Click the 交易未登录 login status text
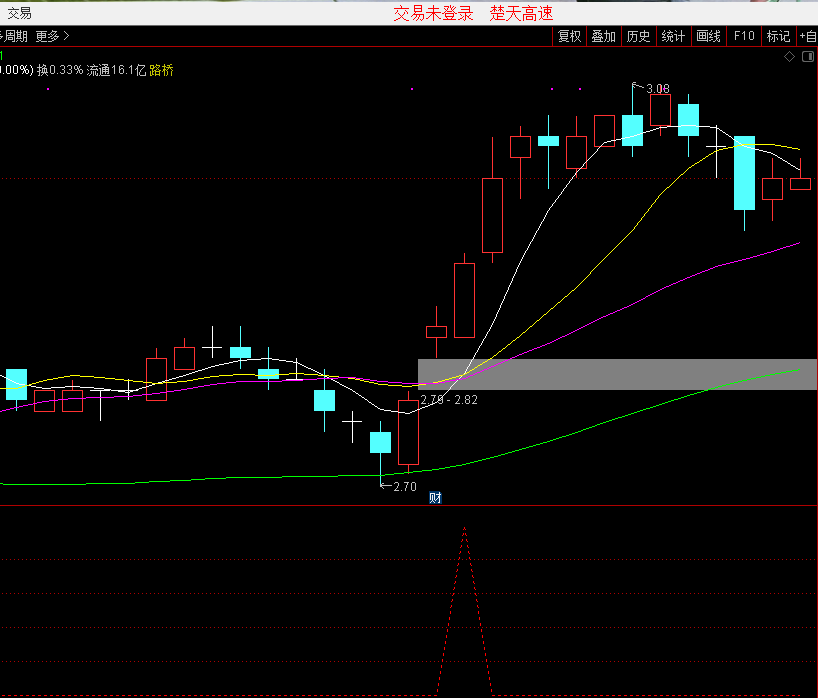Viewport: 818px width, 698px height. pyautogui.click(x=433, y=13)
